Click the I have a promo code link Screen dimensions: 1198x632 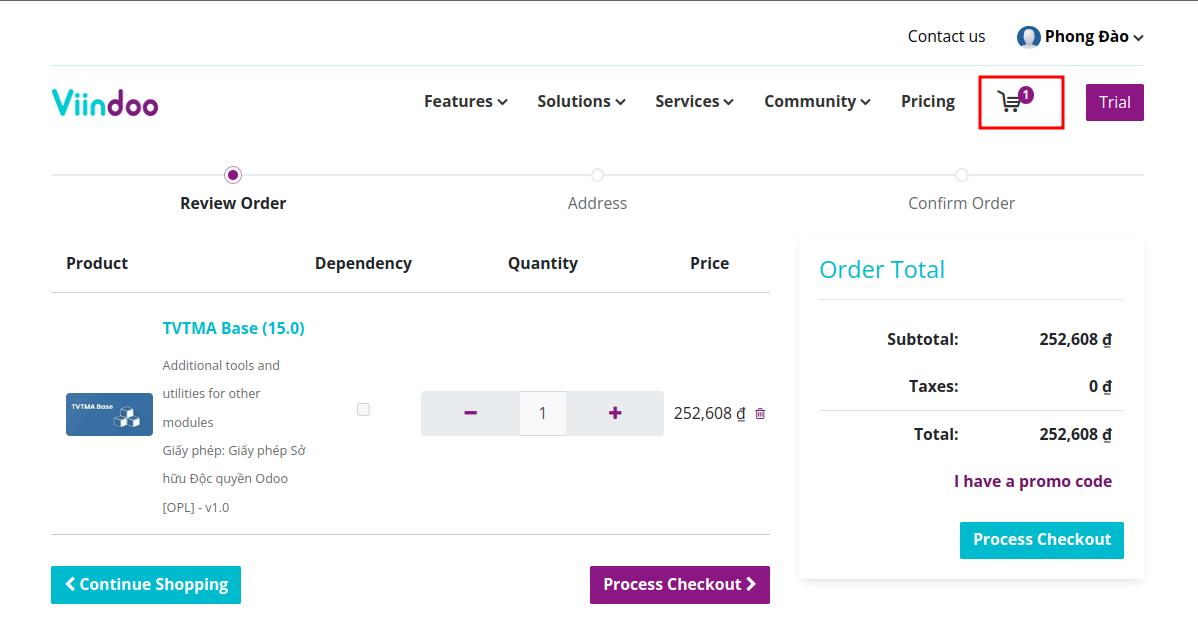[x=1032, y=481]
